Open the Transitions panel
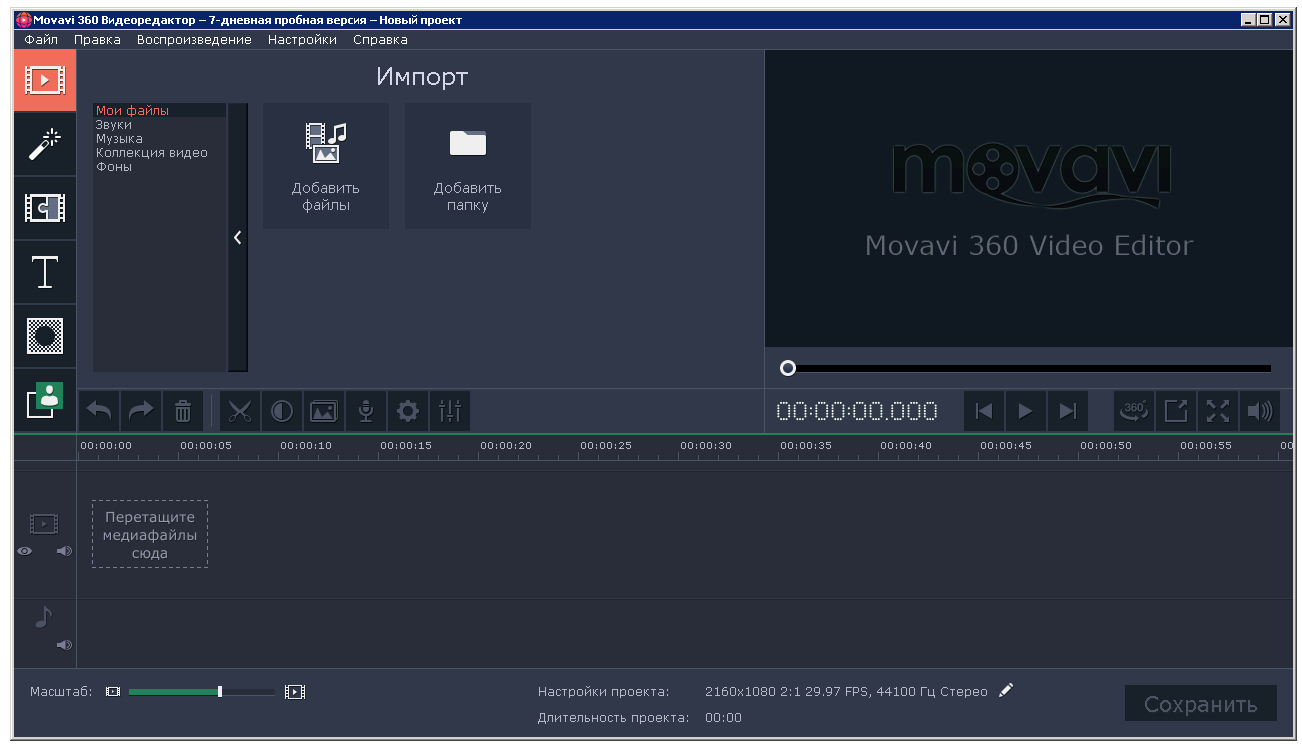The image size is (1302, 747). (x=44, y=208)
